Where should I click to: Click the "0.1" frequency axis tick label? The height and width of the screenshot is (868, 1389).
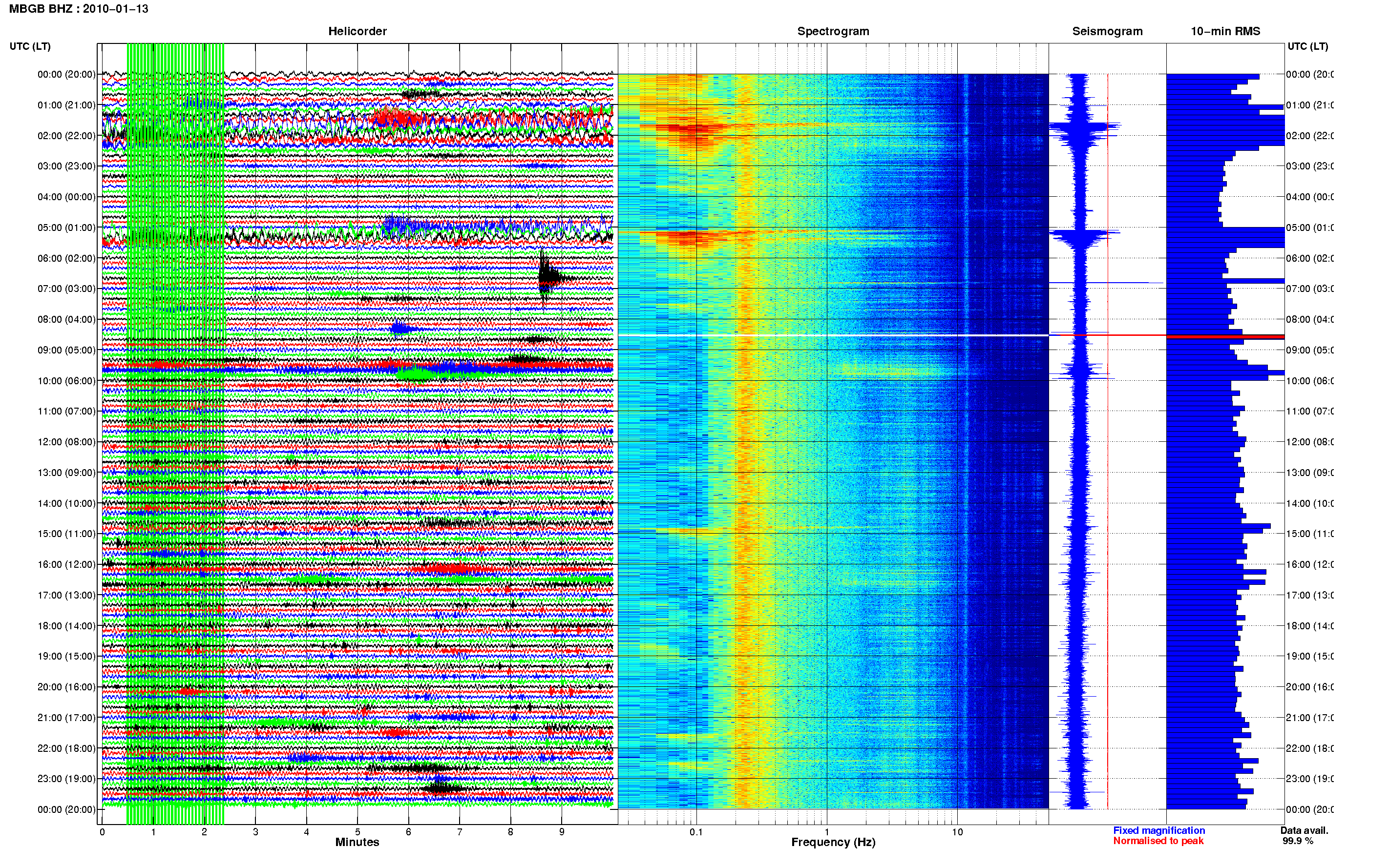pyautogui.click(x=696, y=832)
